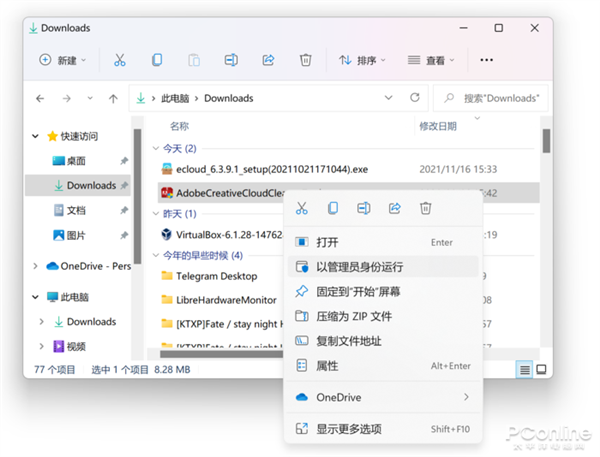This screenshot has width=600, height=457.
Task: Click the 名称 column header
Action: (179, 126)
